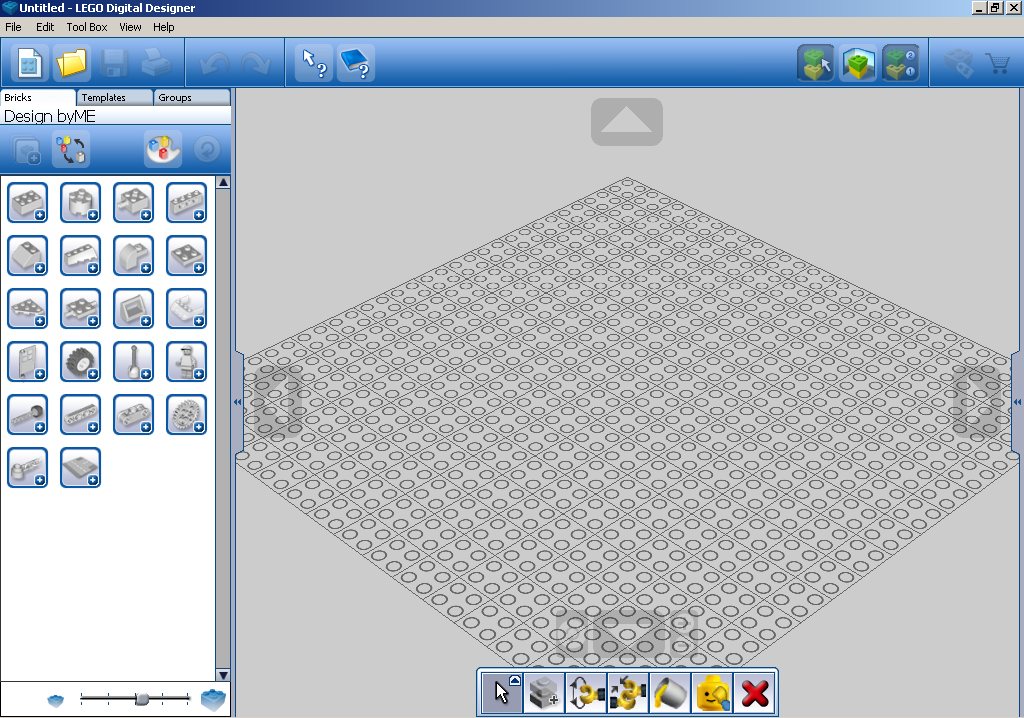Rotate the camera view left
Screen dimensions: 1024x718
pos(278,400)
